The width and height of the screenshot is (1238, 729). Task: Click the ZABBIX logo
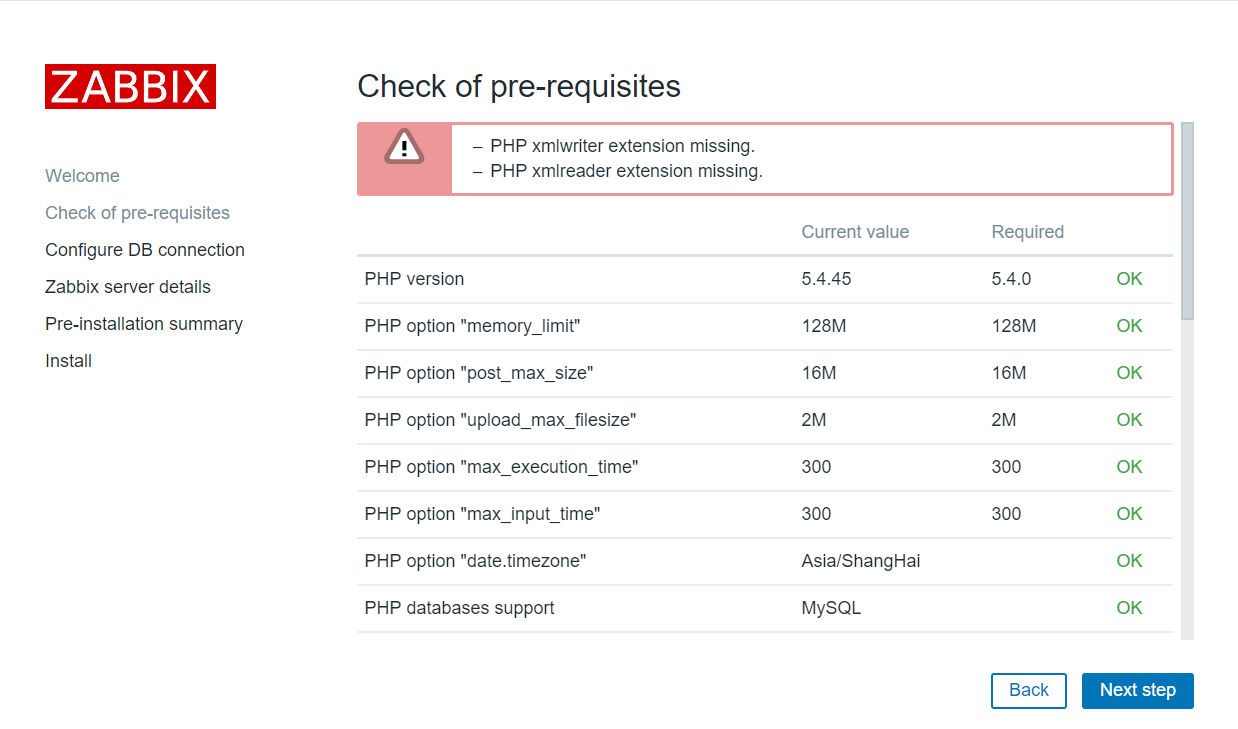(x=130, y=87)
